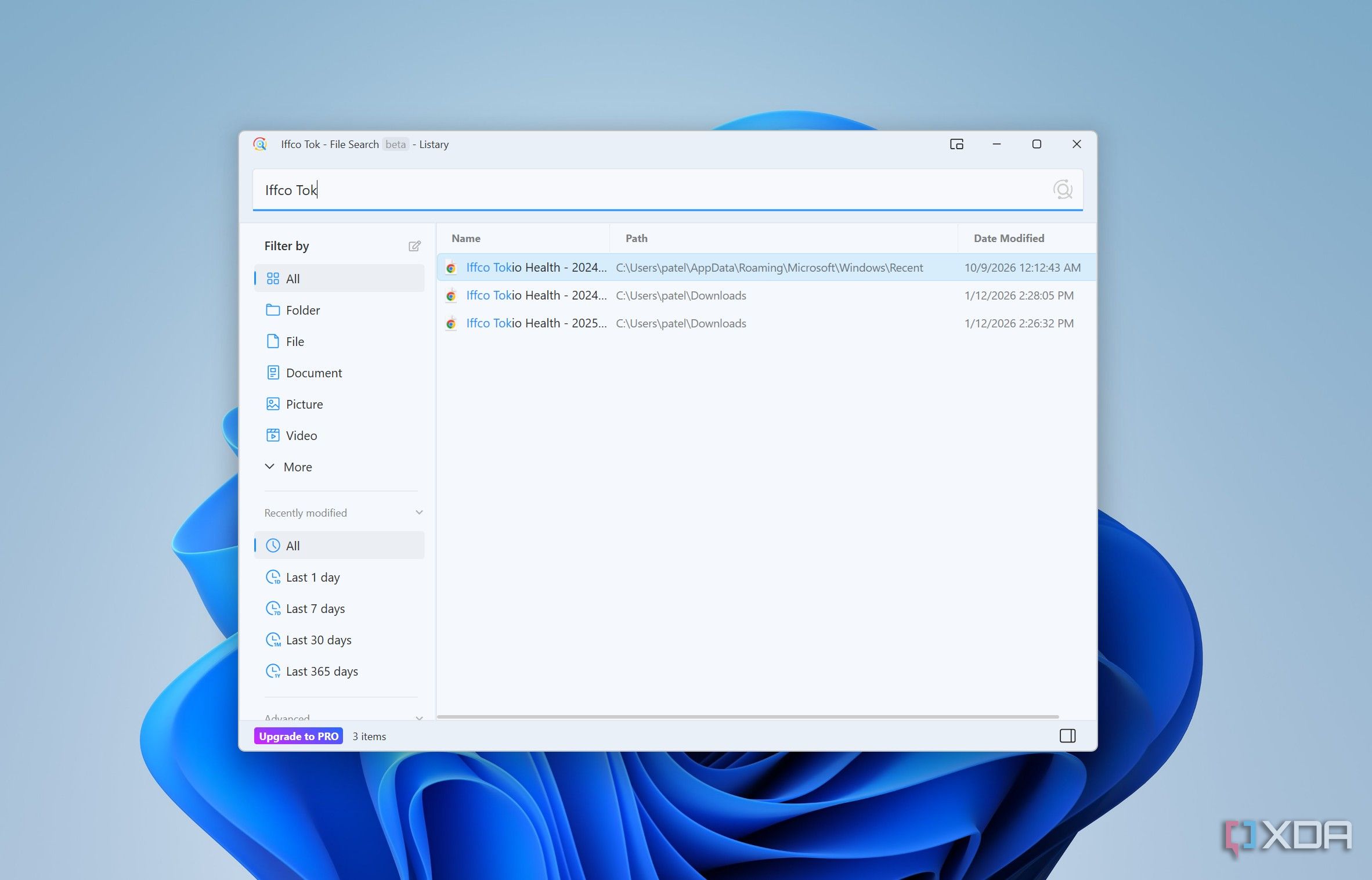1372x880 pixels.
Task: Click into the Iffco Tok search field
Action: 667,190
